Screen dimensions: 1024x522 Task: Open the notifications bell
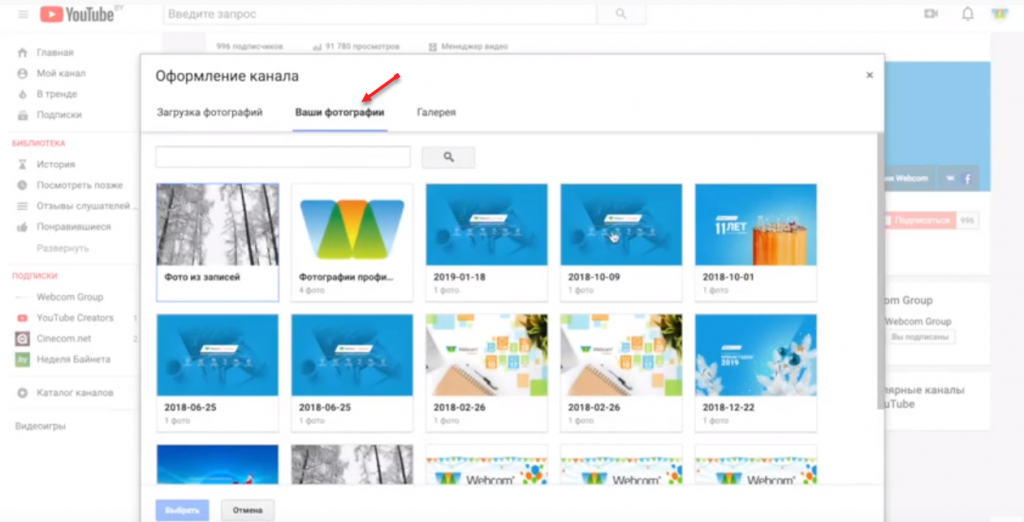pos(967,14)
